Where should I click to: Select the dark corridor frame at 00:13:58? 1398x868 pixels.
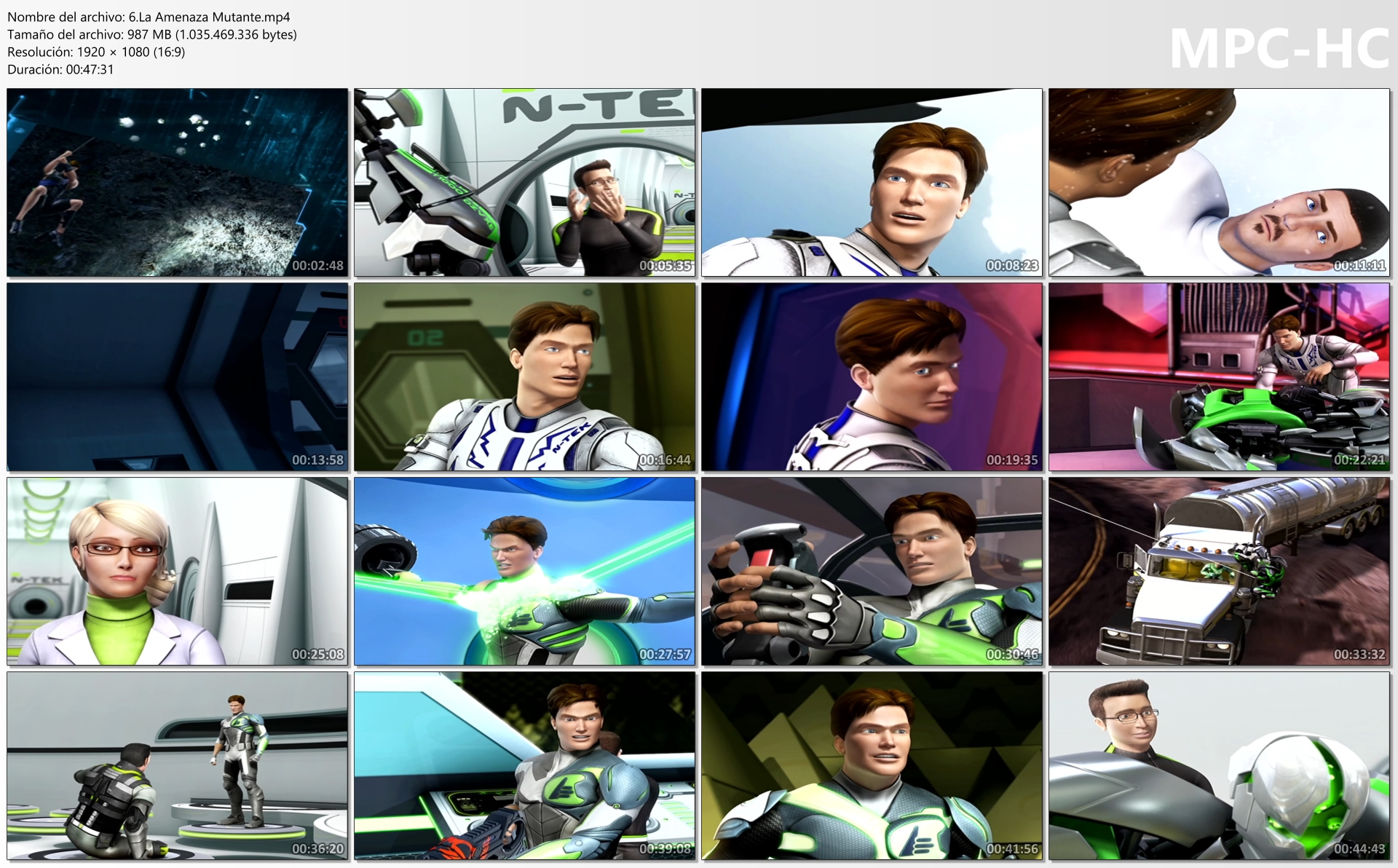click(178, 377)
